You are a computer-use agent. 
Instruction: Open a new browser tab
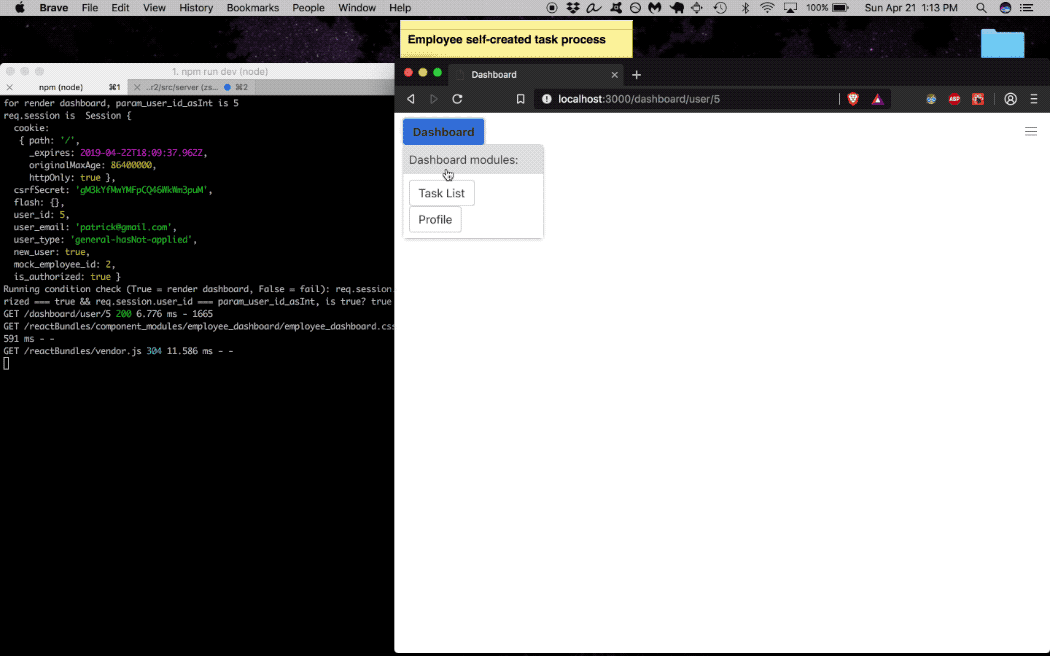636,75
